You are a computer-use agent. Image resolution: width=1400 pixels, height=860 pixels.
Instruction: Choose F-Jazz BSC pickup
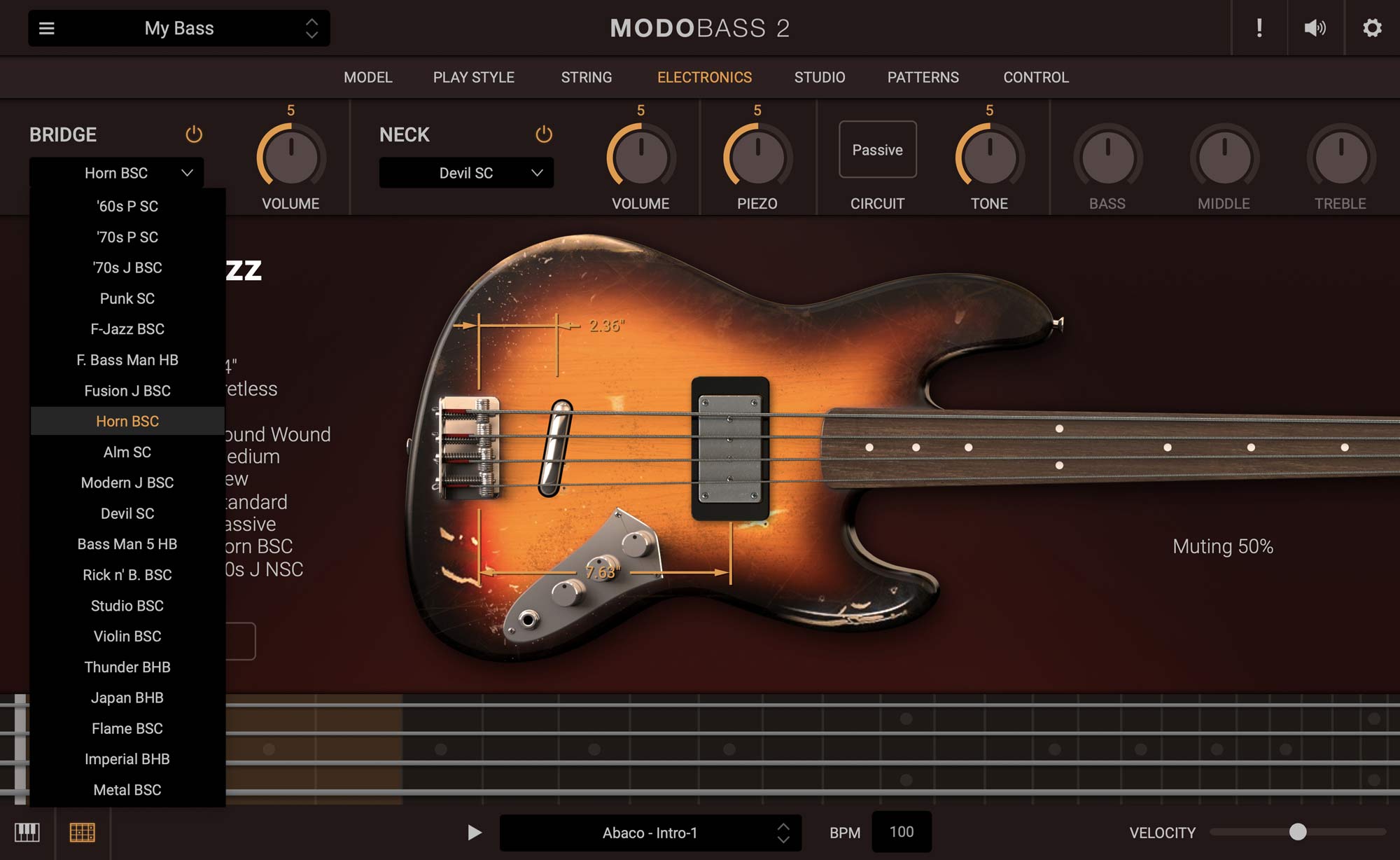tap(127, 329)
